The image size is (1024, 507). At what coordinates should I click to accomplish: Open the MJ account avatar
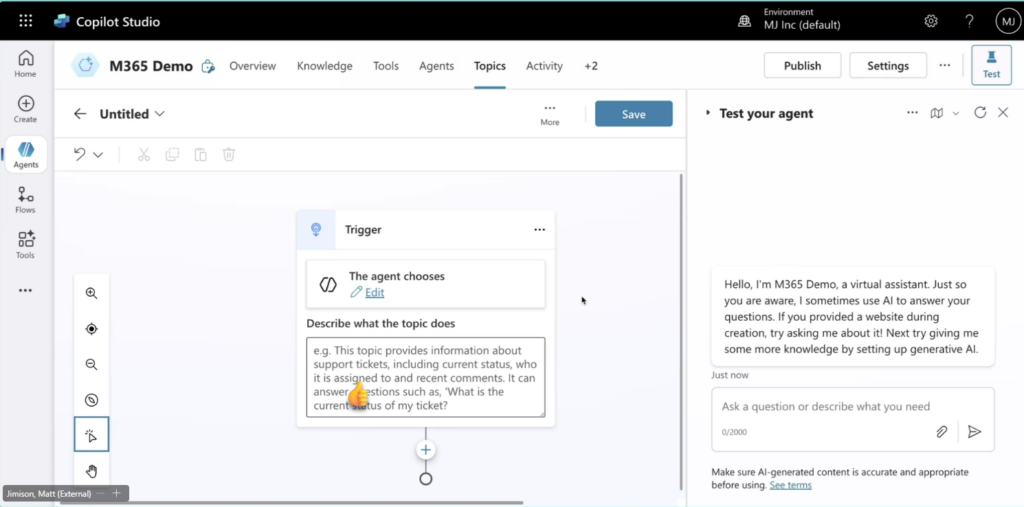tap(1008, 21)
